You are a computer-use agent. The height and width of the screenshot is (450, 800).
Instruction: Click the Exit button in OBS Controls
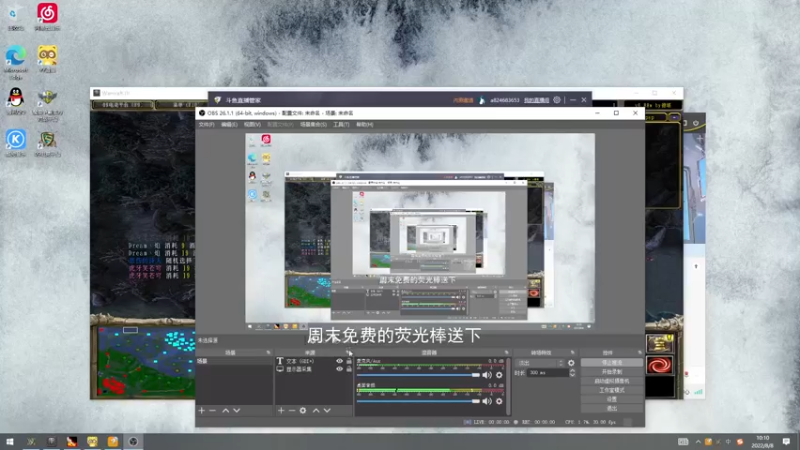(x=611, y=409)
